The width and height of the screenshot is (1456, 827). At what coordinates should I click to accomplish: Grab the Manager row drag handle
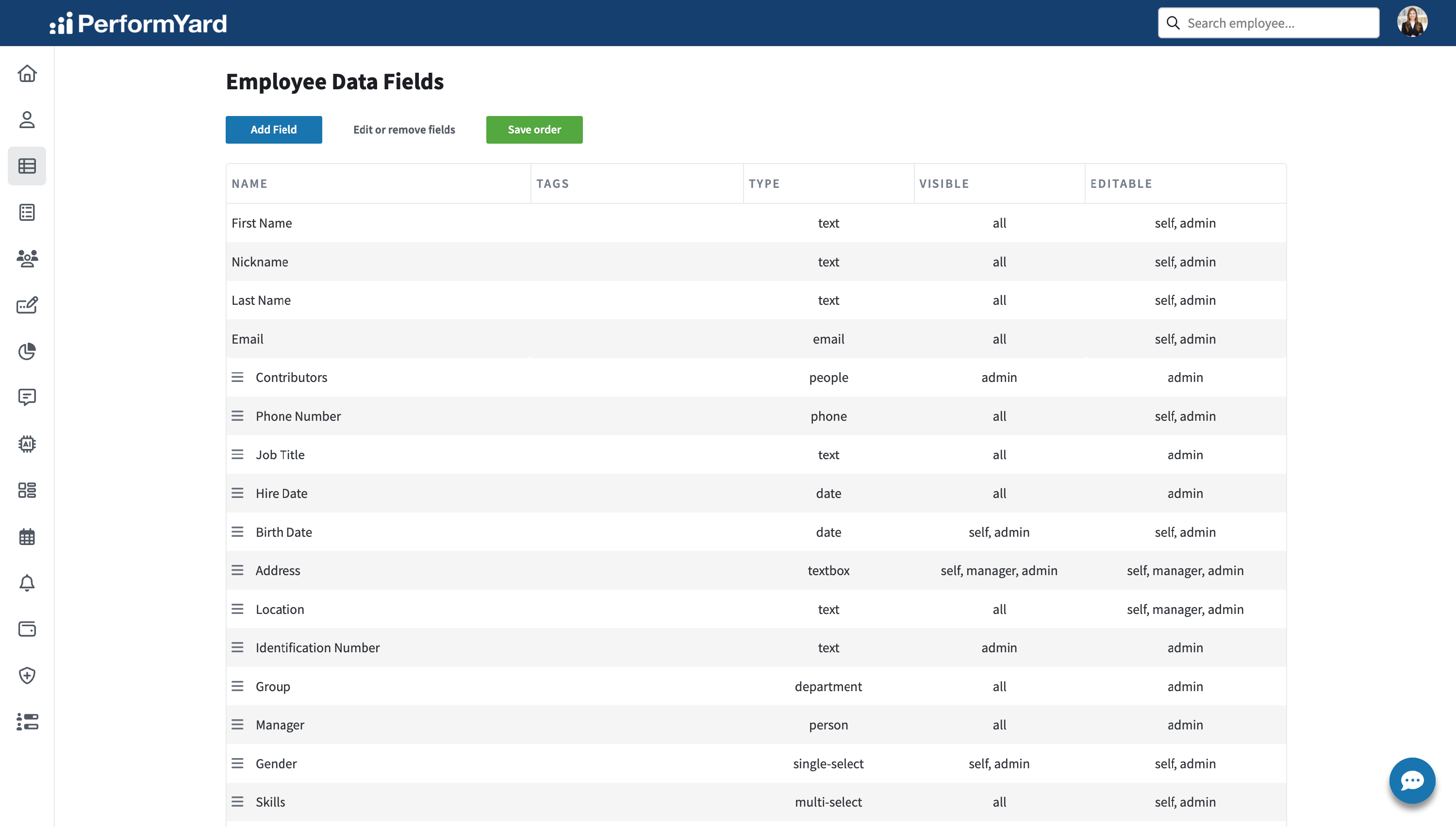click(x=237, y=725)
